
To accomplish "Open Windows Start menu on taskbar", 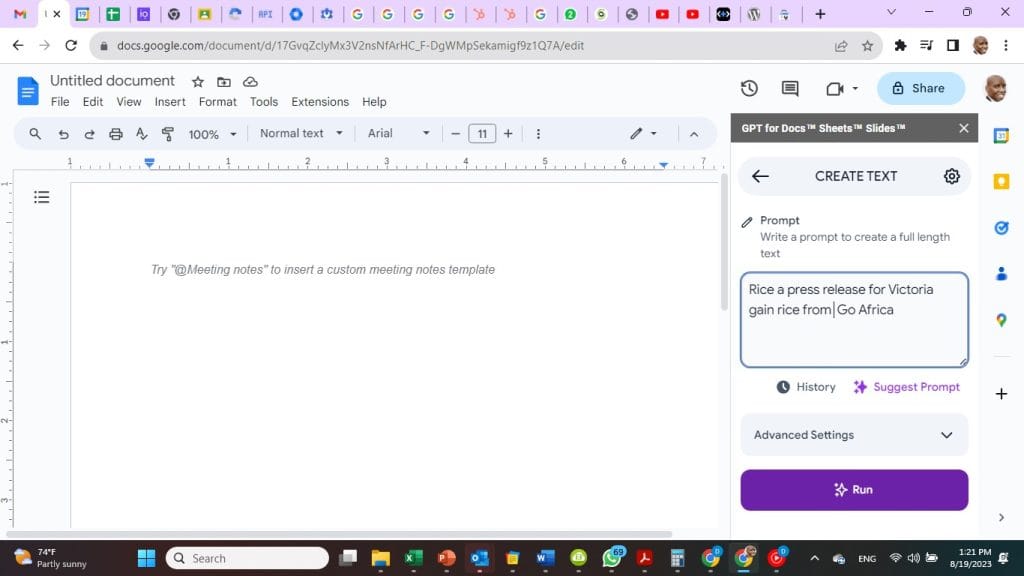I will (x=146, y=558).
